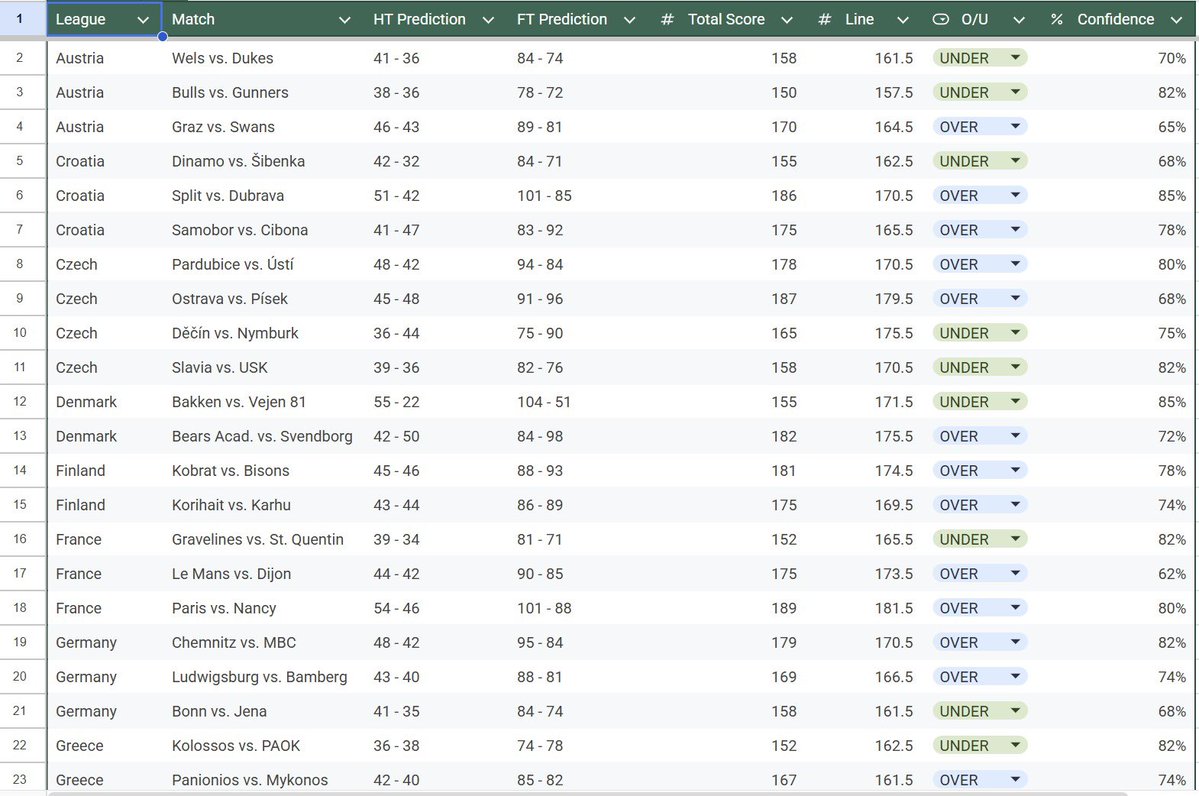The height and width of the screenshot is (796, 1199).
Task: Select row header 1
Action: (22, 19)
